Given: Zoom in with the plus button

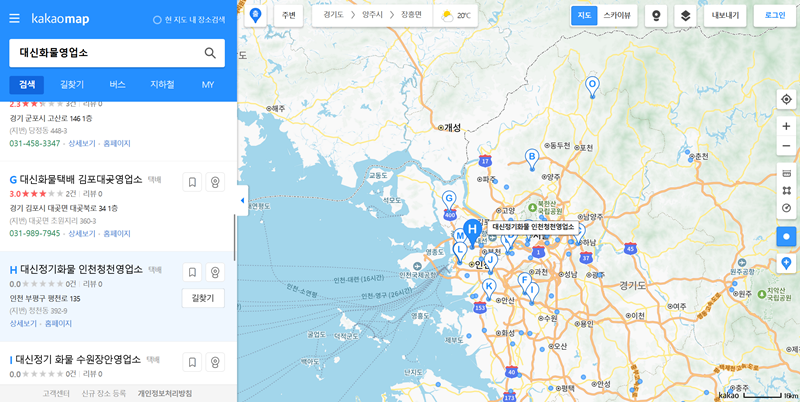Looking at the screenshot, I should [786, 126].
